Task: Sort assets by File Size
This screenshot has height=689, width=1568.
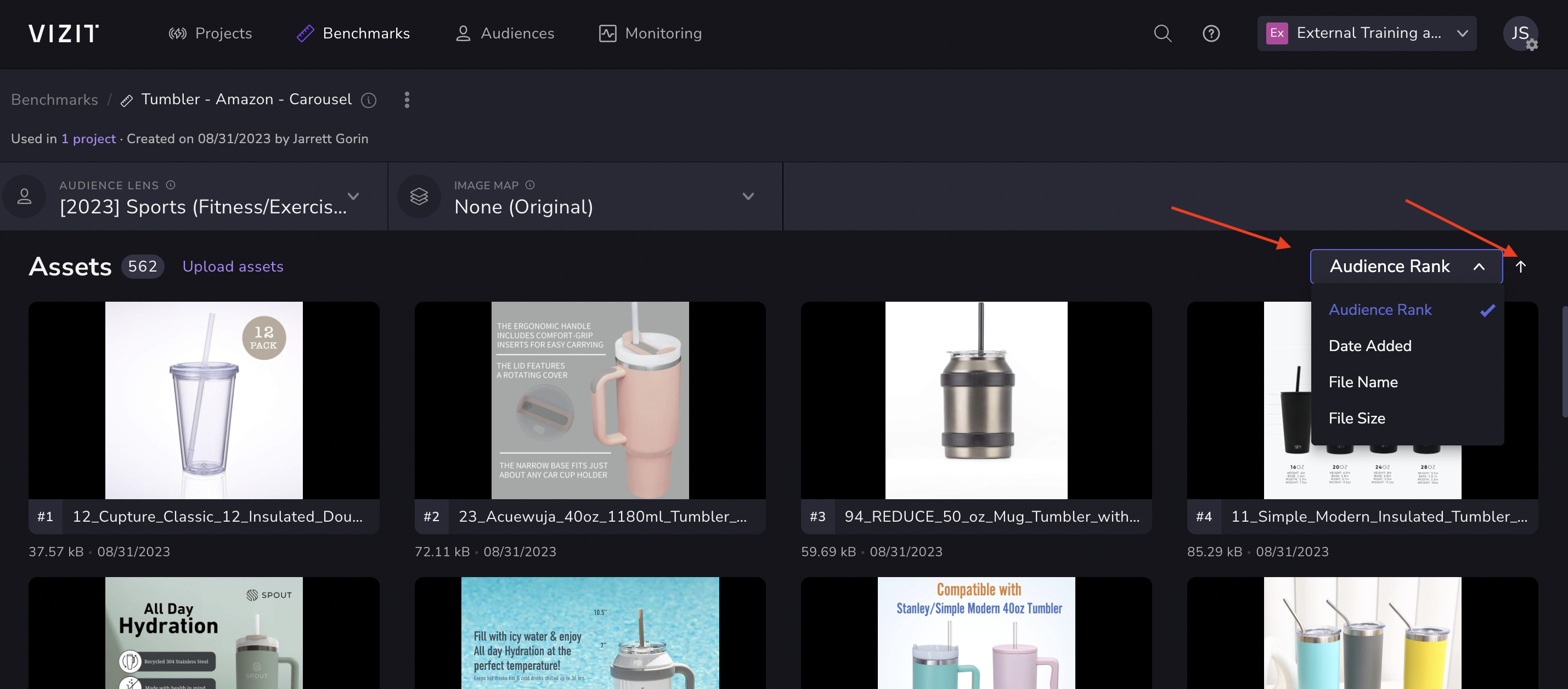Action: pyautogui.click(x=1357, y=418)
